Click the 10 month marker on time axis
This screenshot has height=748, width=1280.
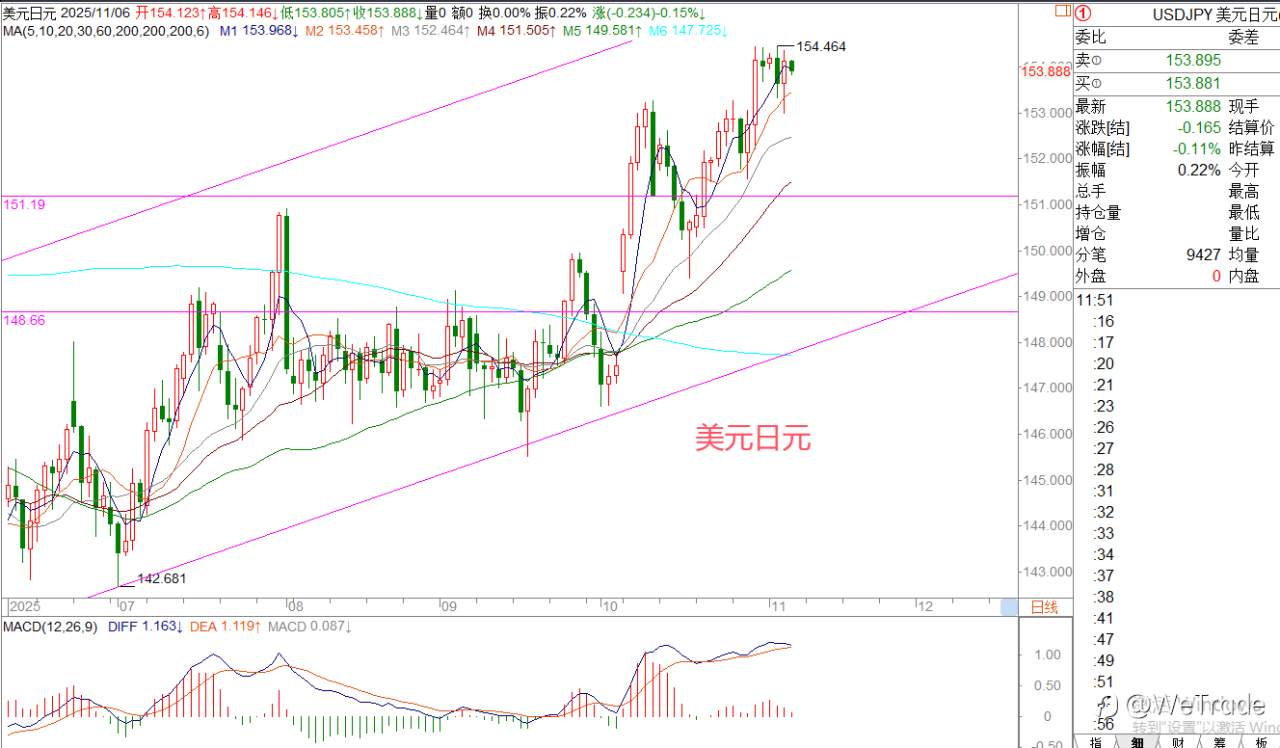point(610,606)
